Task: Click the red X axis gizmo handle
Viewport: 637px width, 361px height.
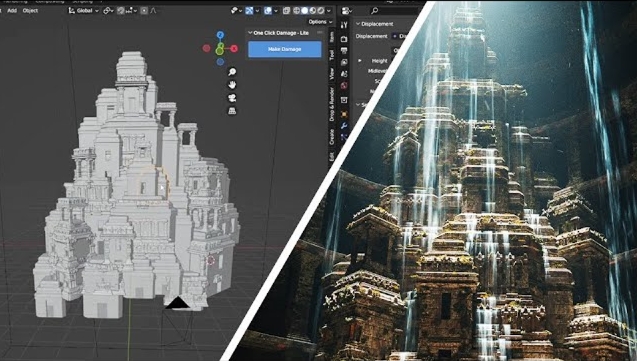Action: pyautogui.click(x=234, y=48)
